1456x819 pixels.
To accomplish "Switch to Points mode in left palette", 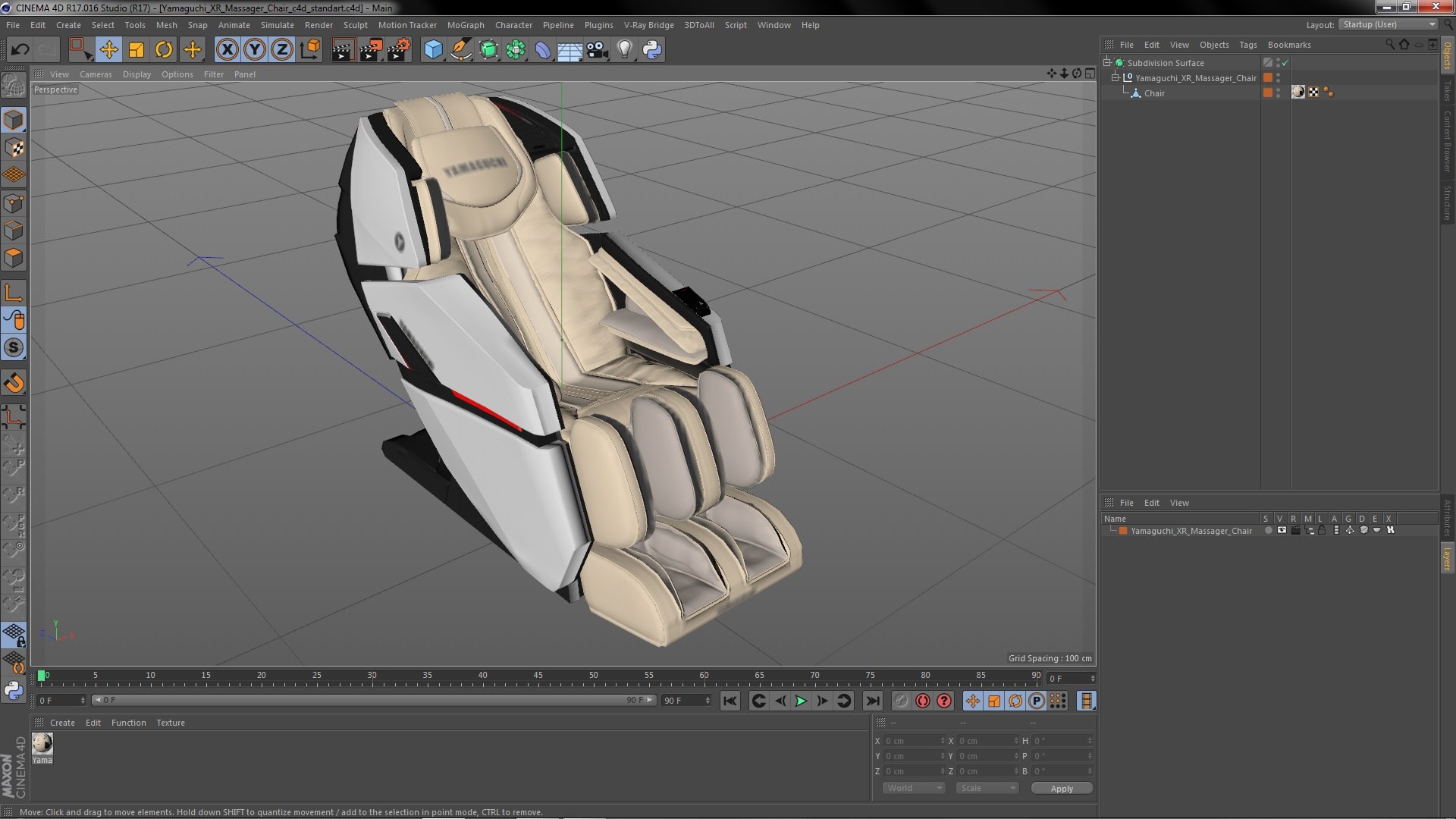I will (x=14, y=203).
